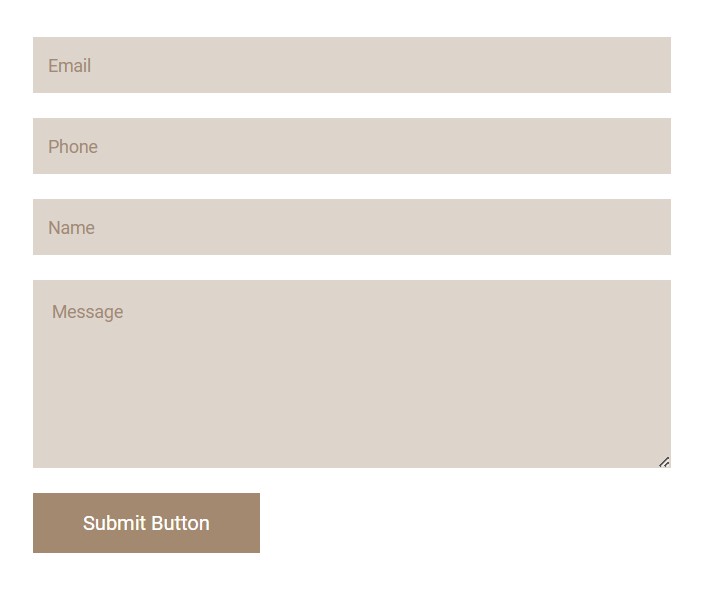Focus the field directly above Message

pos(351,227)
